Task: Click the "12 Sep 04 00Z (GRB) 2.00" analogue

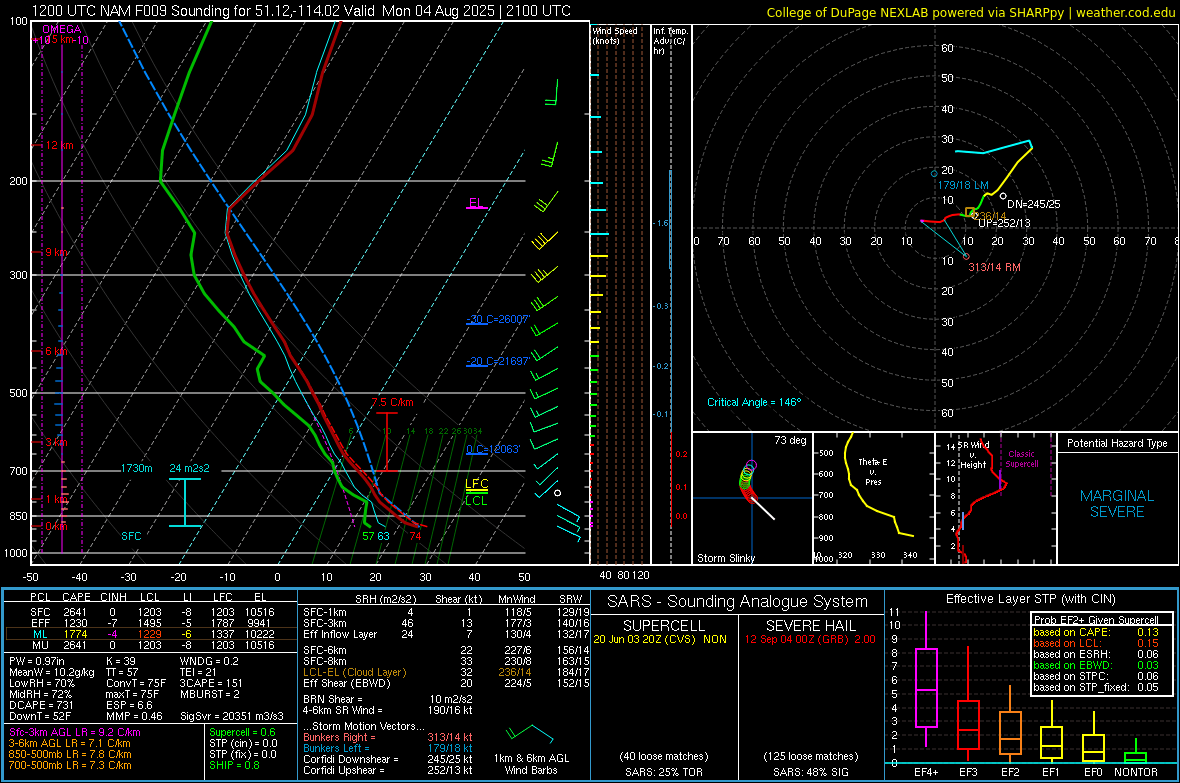Action: [x=810, y=639]
